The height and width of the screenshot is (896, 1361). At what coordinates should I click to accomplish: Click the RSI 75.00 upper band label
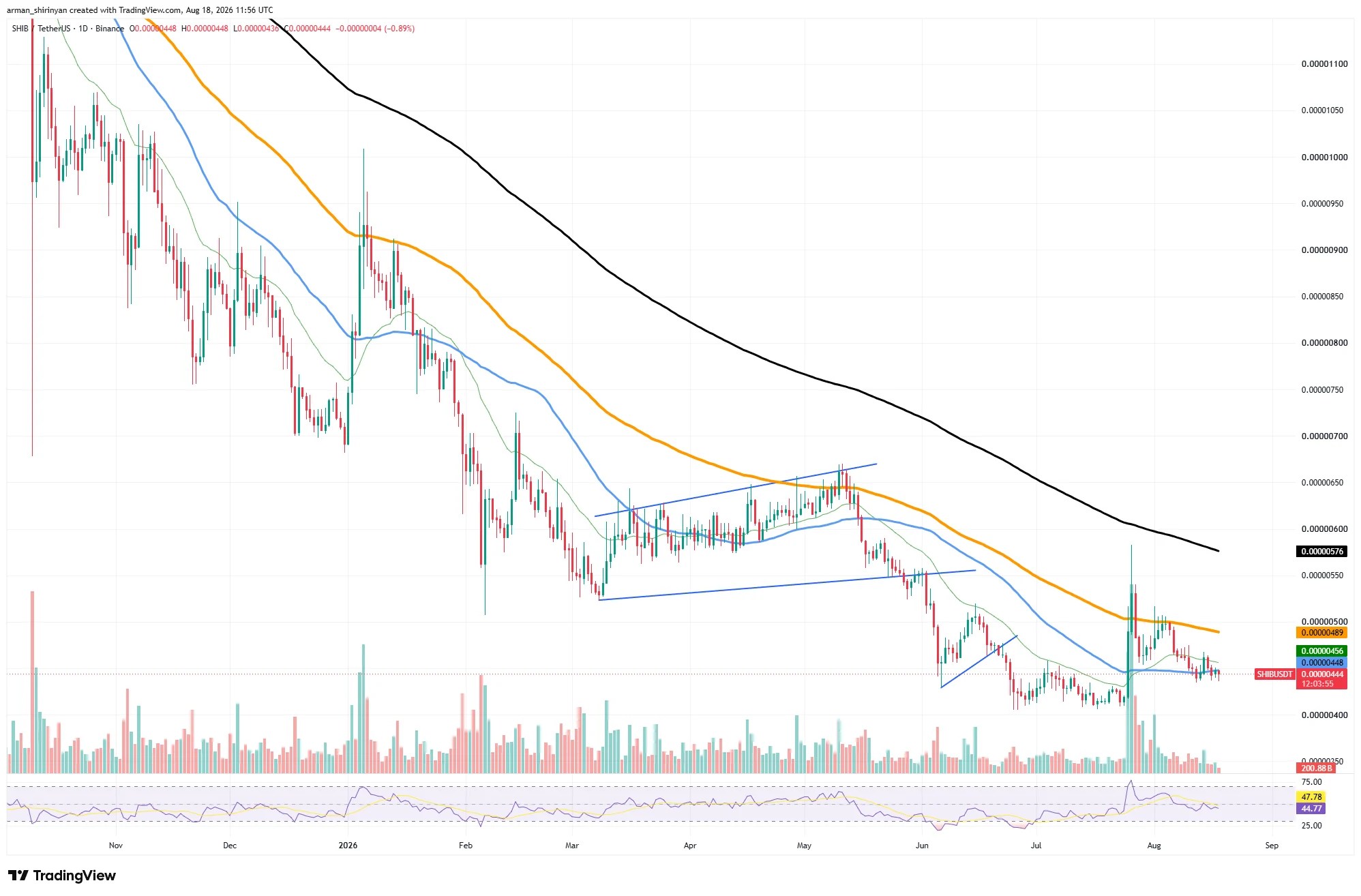pyautogui.click(x=1311, y=782)
